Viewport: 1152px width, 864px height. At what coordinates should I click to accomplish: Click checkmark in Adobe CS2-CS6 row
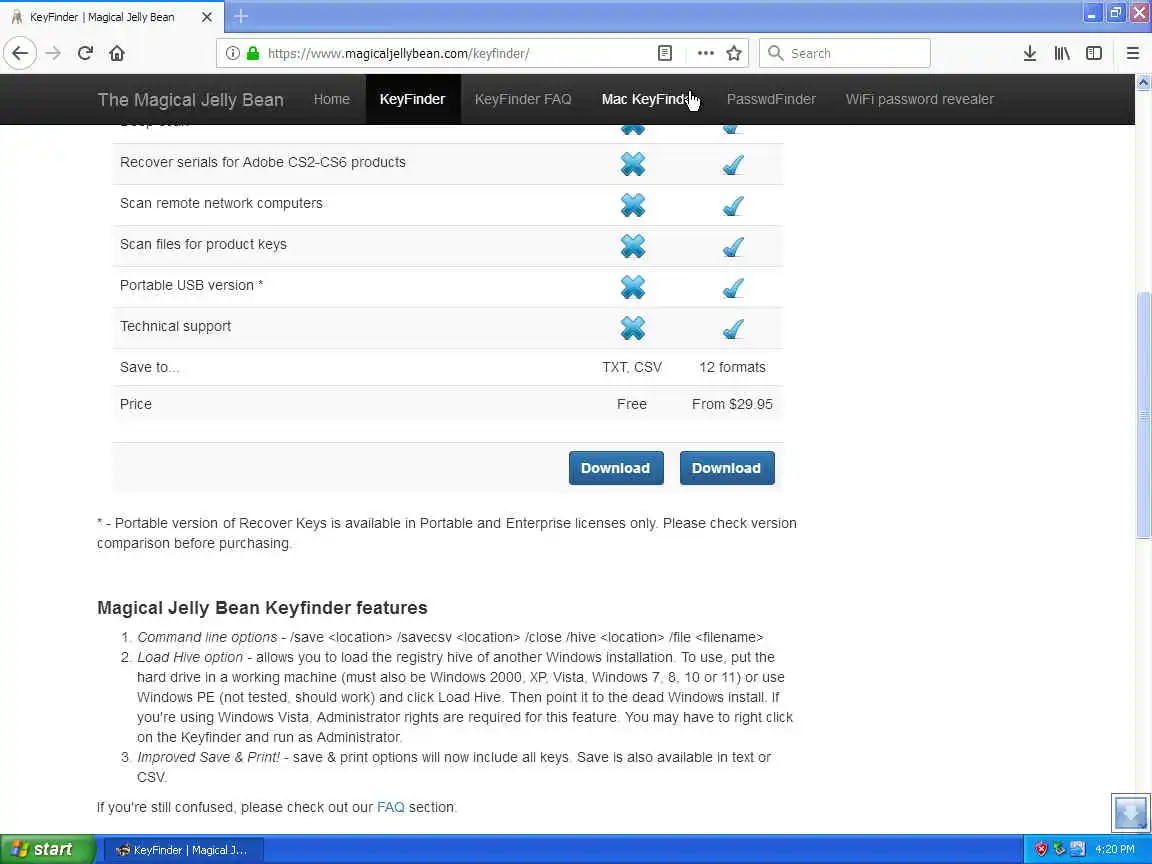click(x=732, y=164)
